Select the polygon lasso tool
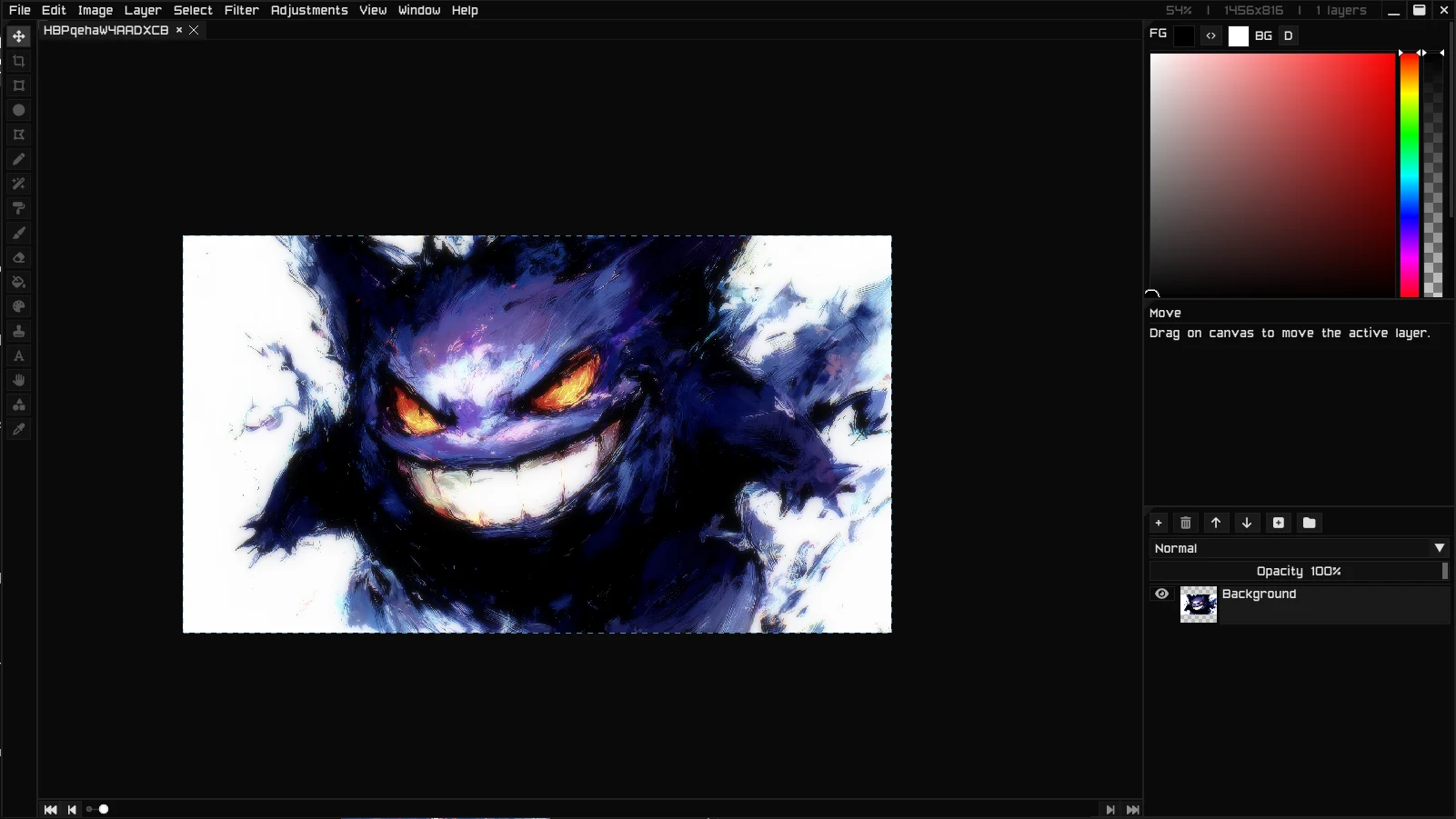This screenshot has width=1456, height=819. pos(19,135)
